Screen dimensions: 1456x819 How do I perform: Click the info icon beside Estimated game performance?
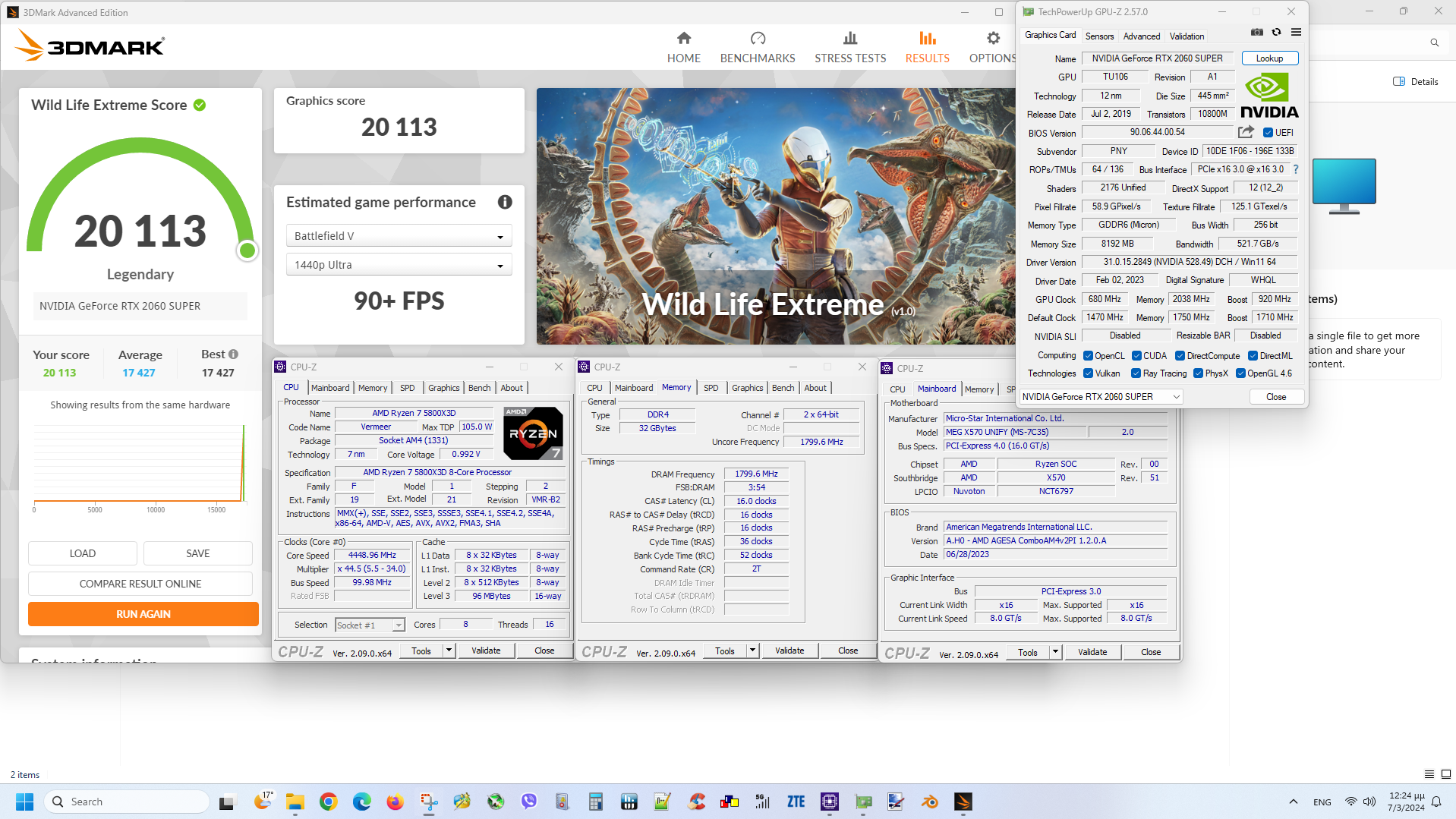pos(505,202)
